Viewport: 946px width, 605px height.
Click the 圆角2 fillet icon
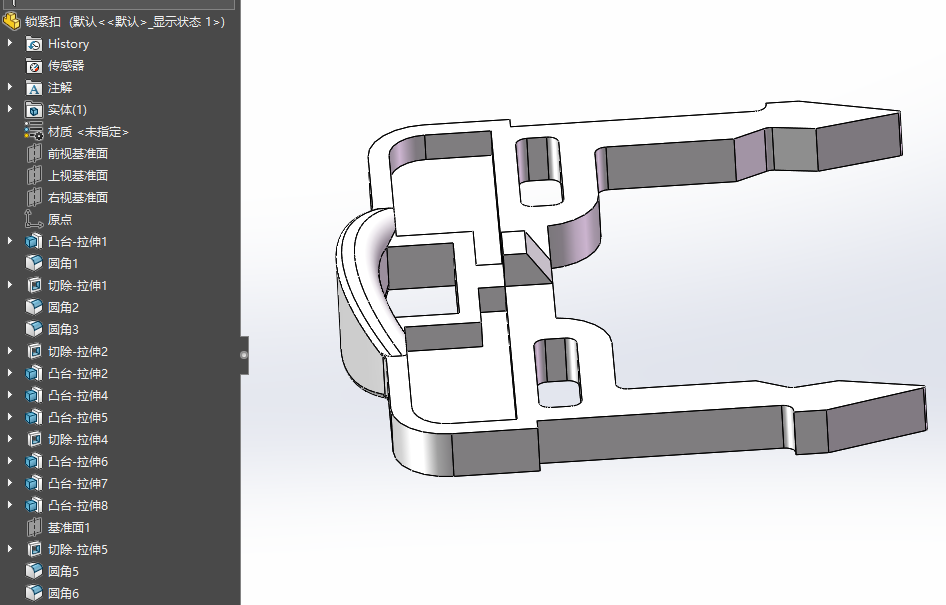(x=34, y=308)
